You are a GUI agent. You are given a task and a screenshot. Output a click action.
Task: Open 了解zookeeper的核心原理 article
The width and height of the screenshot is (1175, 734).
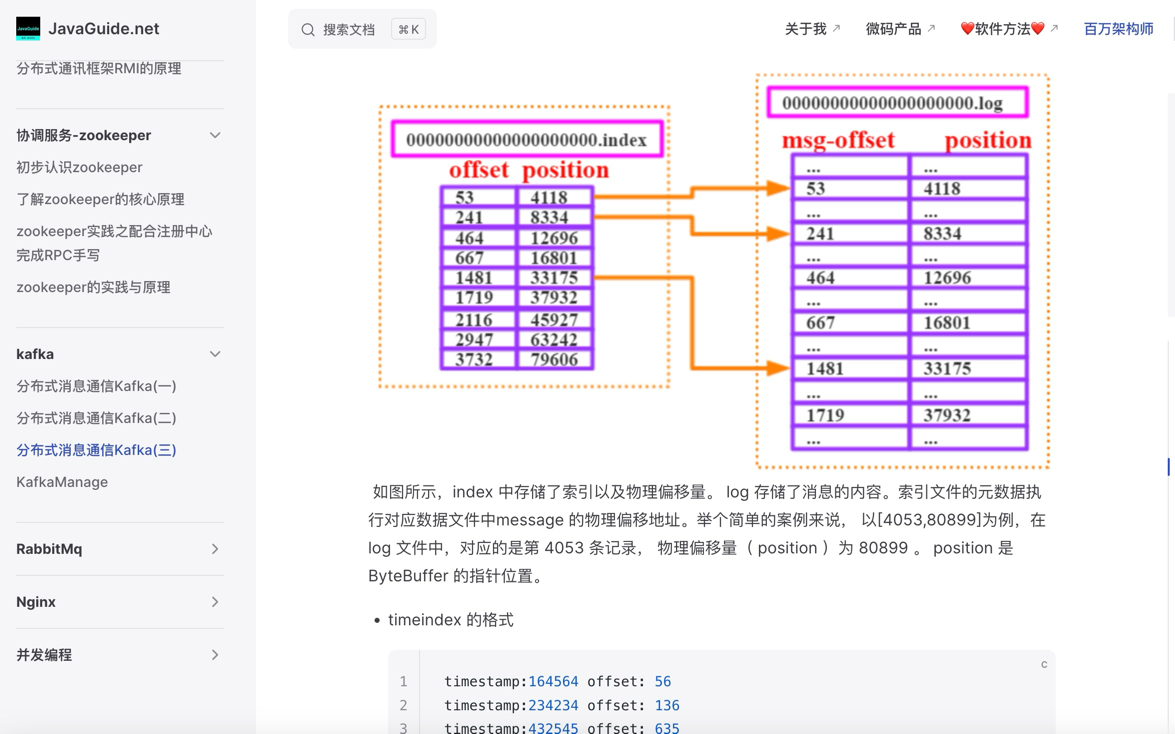pyautogui.click(x=100, y=199)
